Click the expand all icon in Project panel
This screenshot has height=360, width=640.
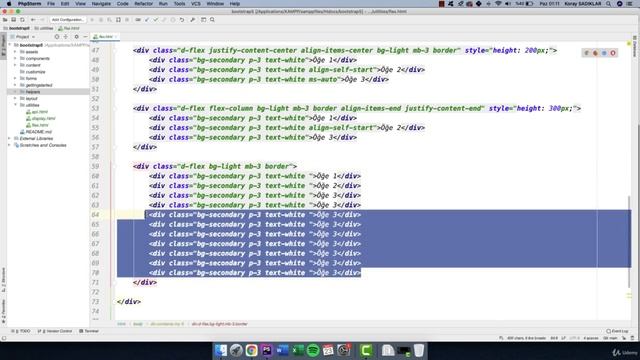coord(66,37)
